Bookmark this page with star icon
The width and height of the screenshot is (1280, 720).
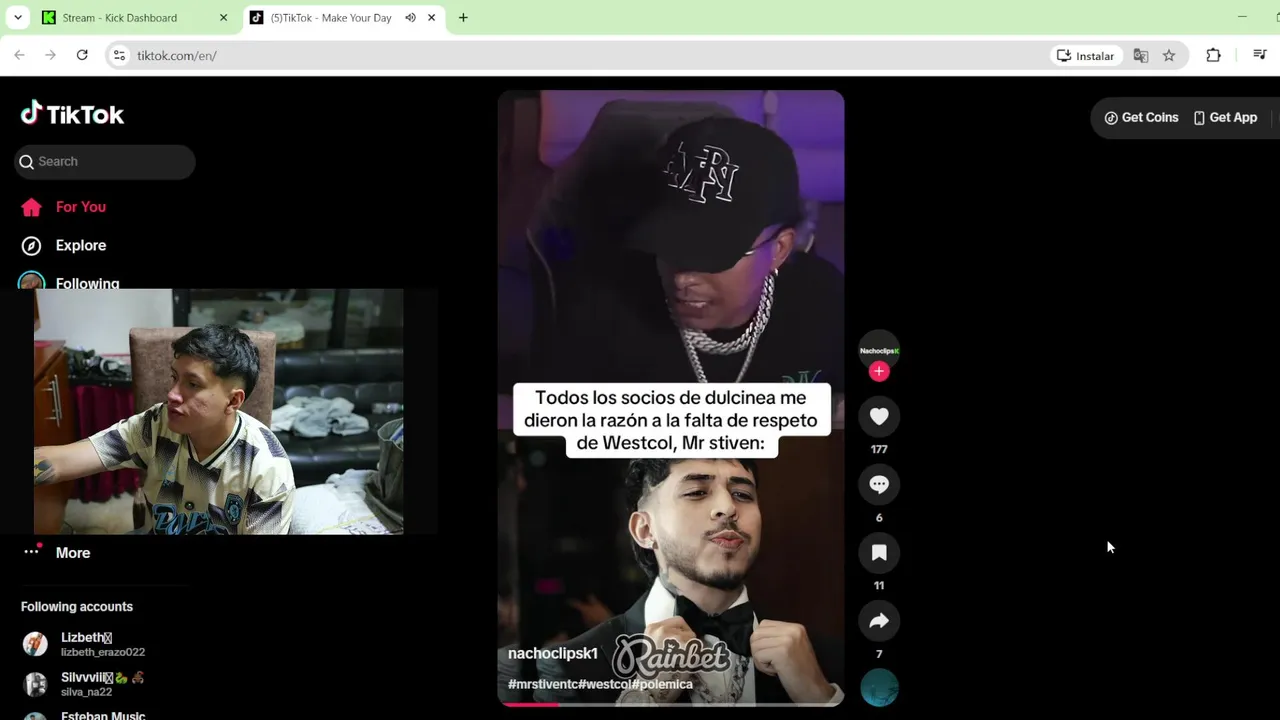[1169, 56]
